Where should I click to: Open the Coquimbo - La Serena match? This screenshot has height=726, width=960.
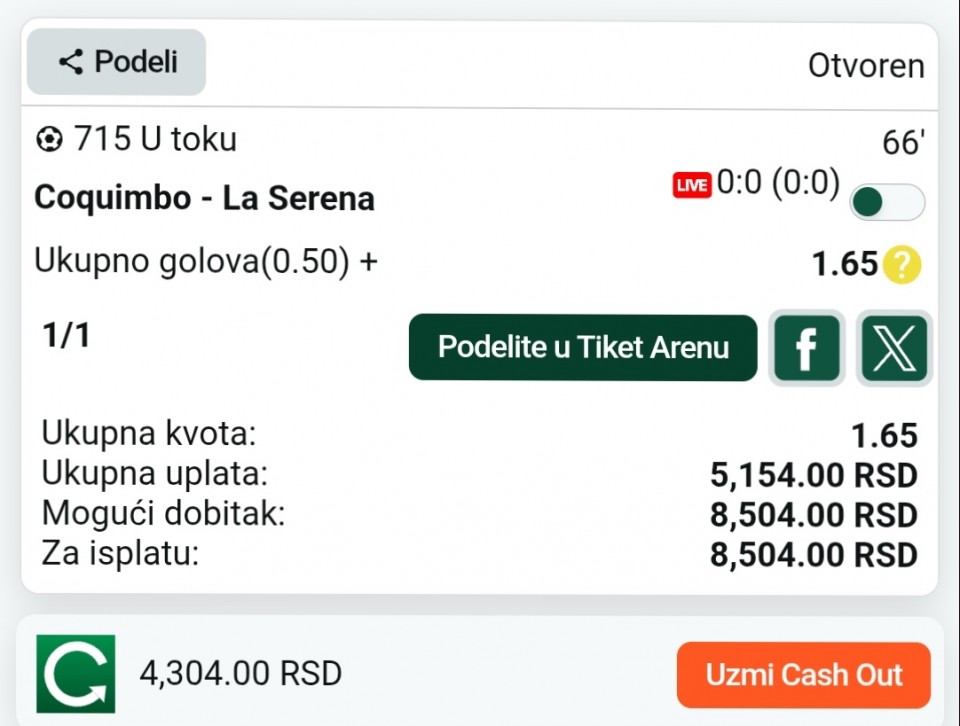pyautogui.click(x=204, y=198)
